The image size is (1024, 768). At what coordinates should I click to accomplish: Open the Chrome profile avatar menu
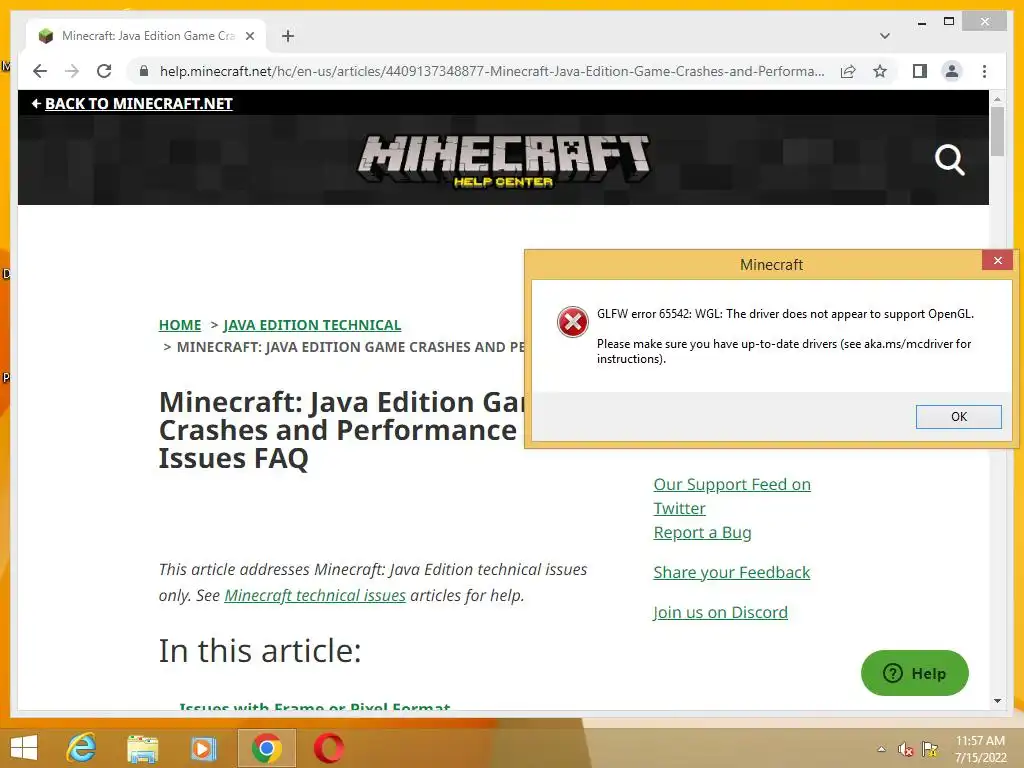tap(952, 71)
